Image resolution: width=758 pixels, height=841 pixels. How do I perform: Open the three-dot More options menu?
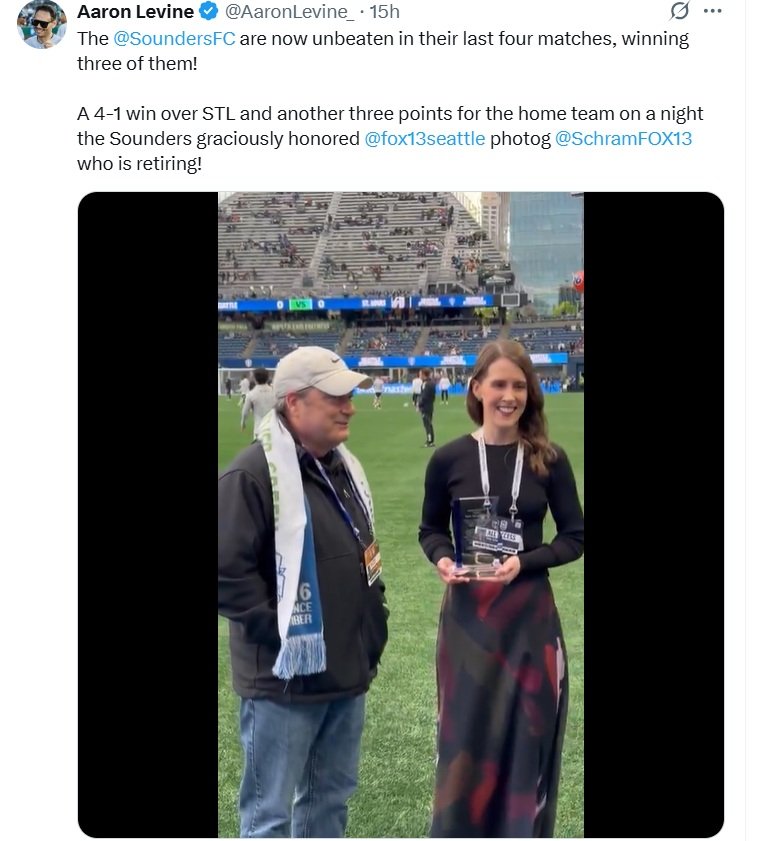tap(712, 11)
